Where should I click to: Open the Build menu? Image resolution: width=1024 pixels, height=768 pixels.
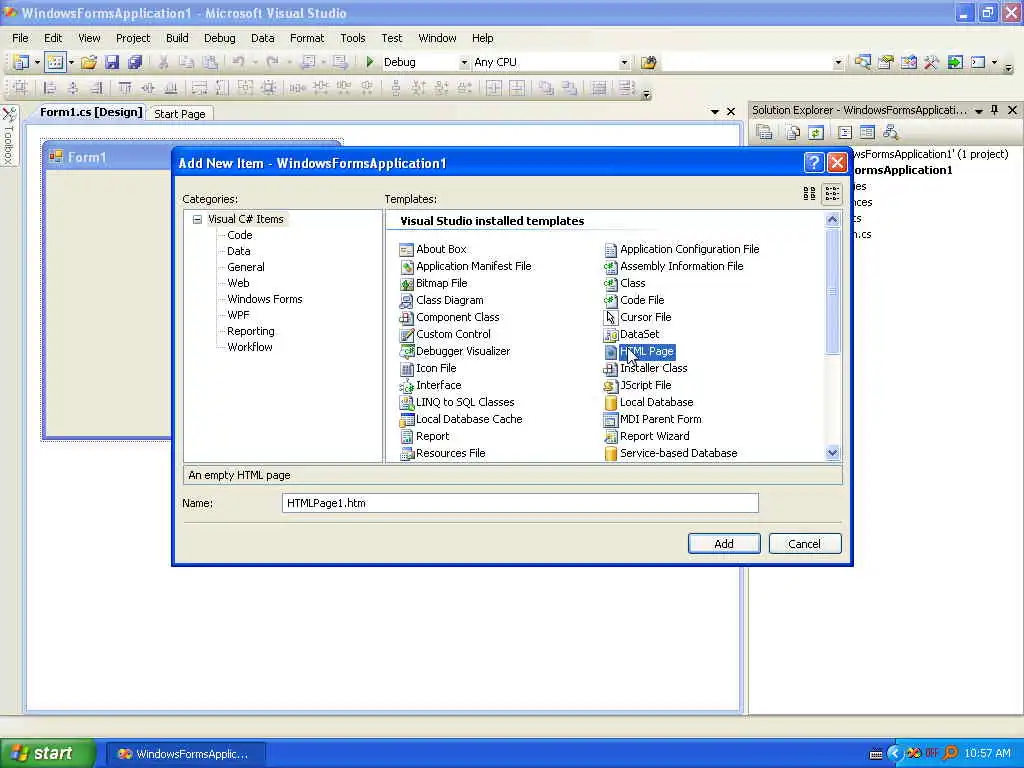tap(177, 38)
